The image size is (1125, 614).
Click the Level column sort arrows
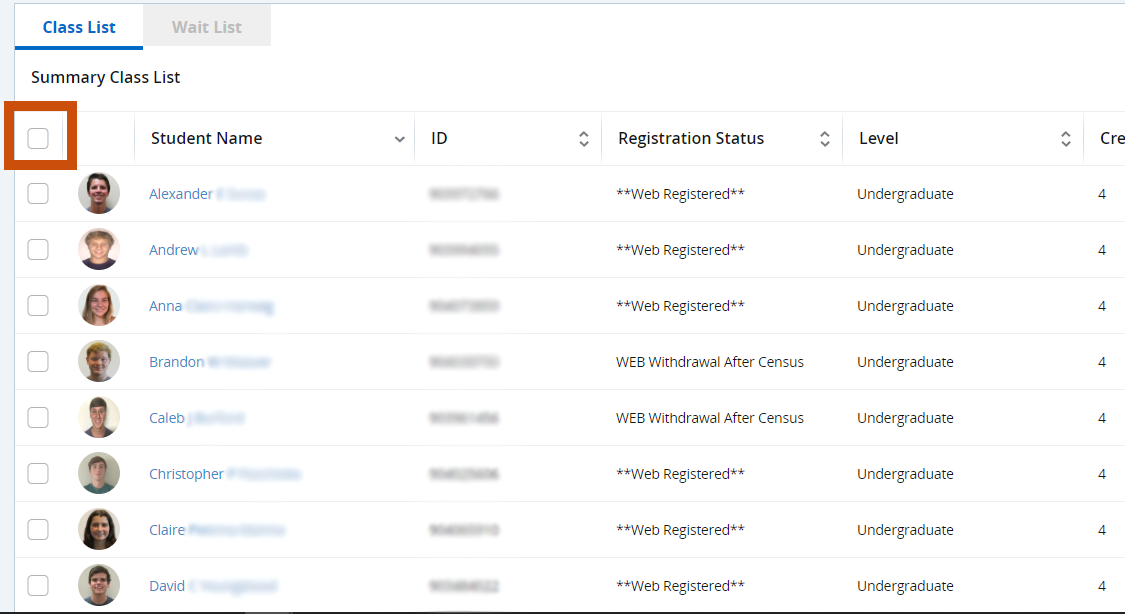coord(1066,139)
